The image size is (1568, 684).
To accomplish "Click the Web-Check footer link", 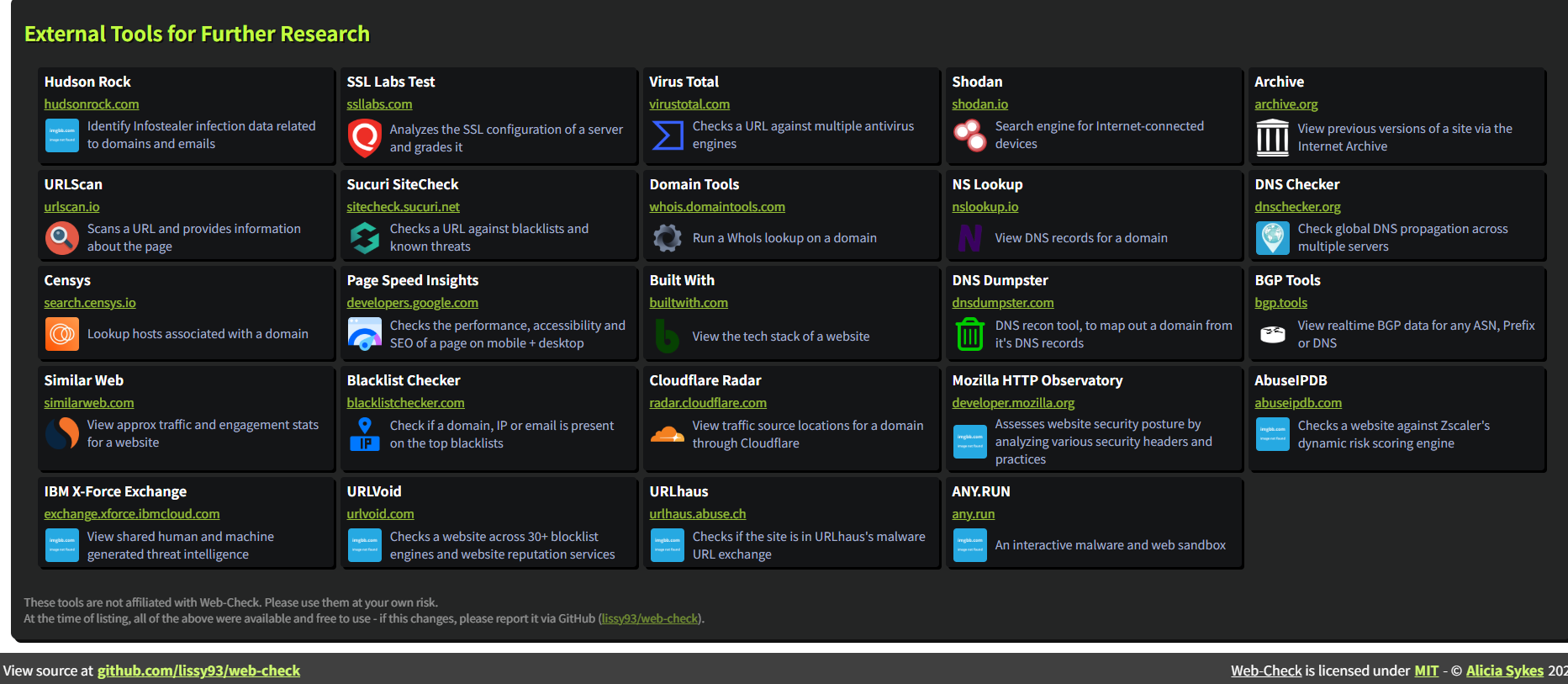I will (x=1266, y=671).
